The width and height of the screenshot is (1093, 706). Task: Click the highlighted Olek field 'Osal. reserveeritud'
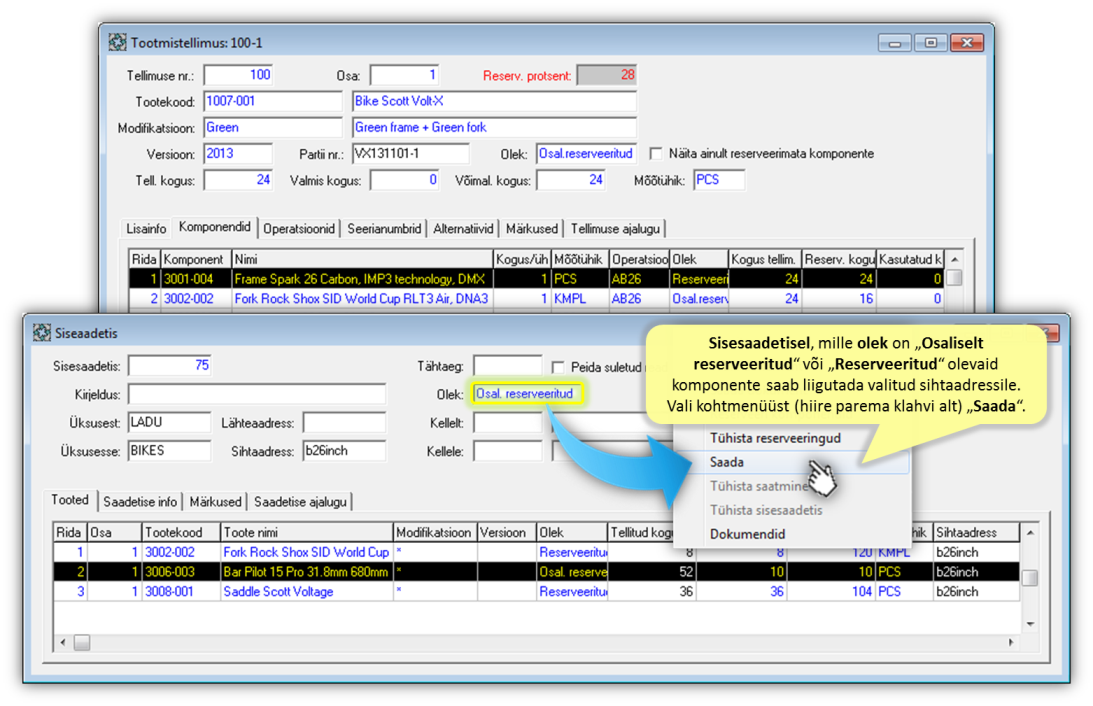528,394
